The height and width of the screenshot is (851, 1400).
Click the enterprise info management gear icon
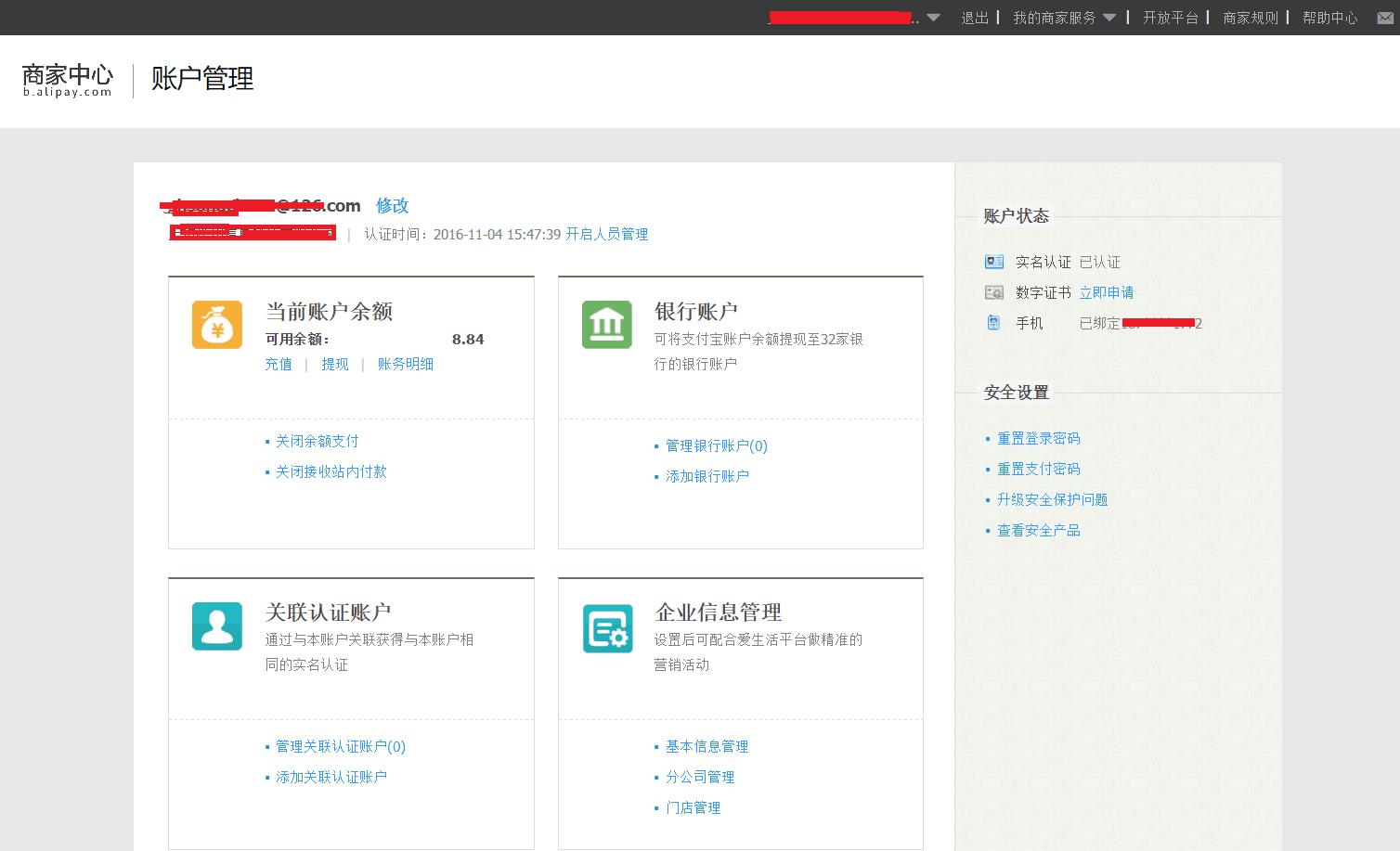click(x=607, y=628)
